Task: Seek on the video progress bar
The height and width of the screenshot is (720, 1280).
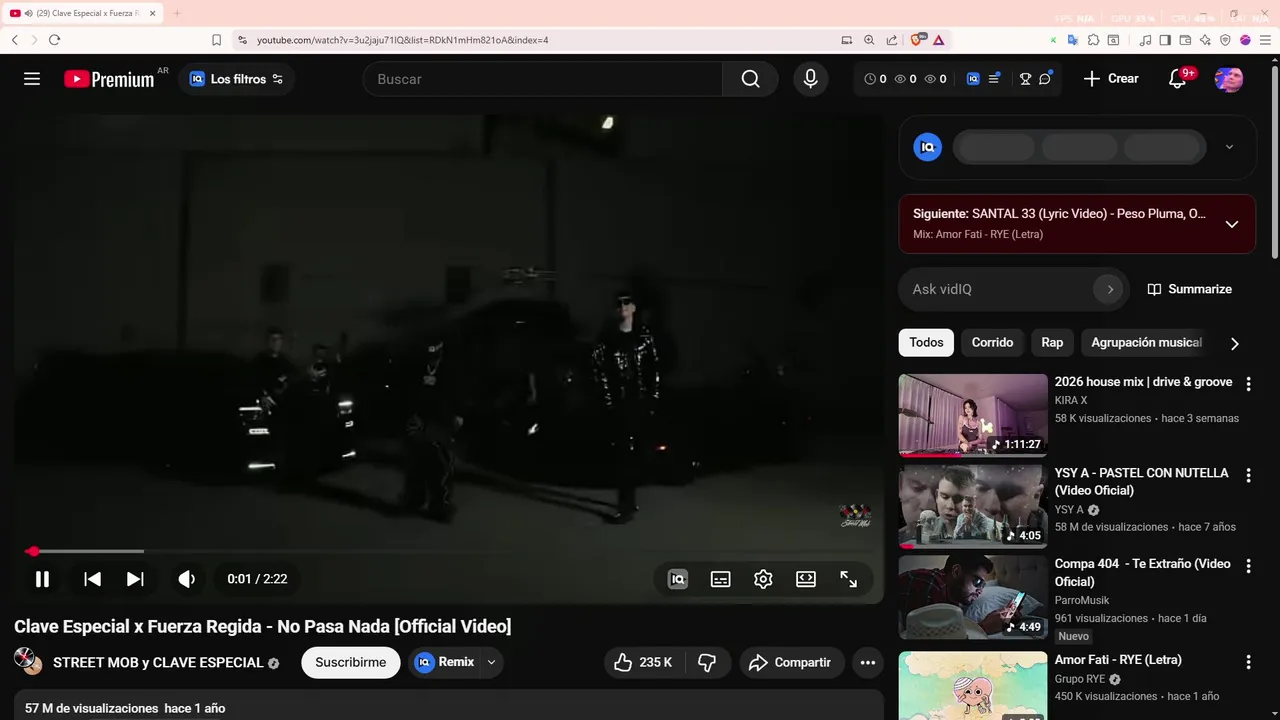Action: (448, 551)
